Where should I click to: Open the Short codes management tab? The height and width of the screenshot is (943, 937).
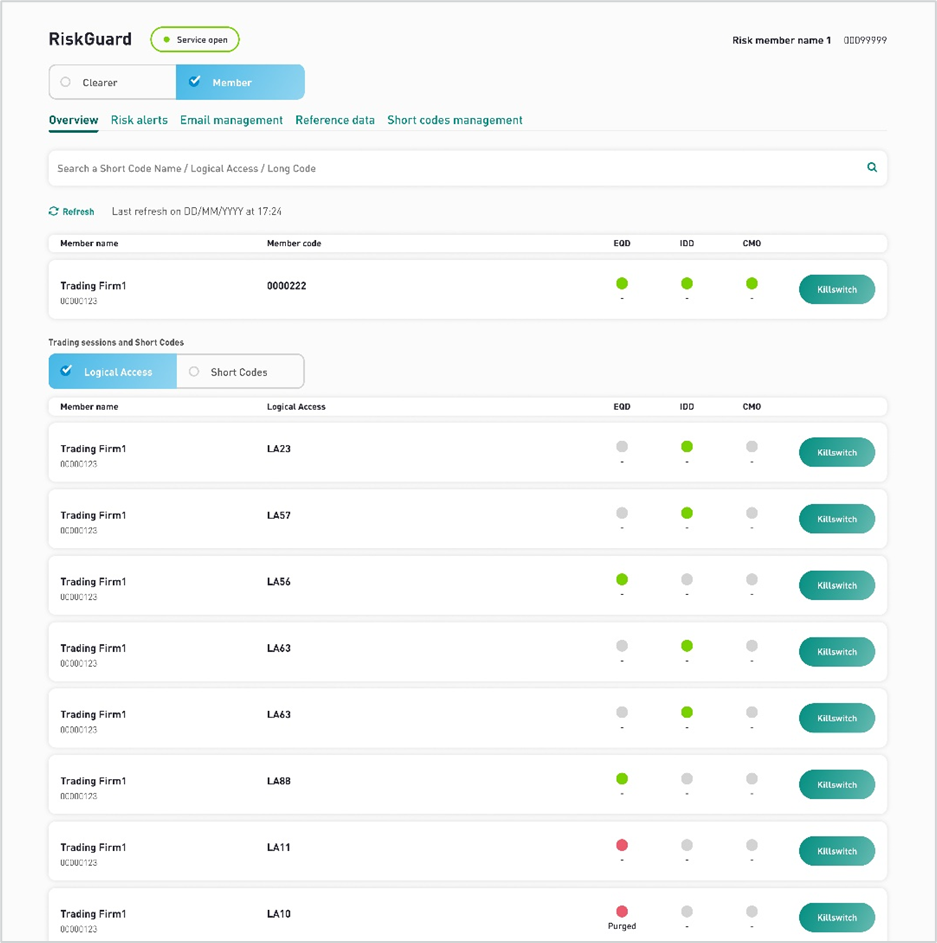[x=455, y=120]
